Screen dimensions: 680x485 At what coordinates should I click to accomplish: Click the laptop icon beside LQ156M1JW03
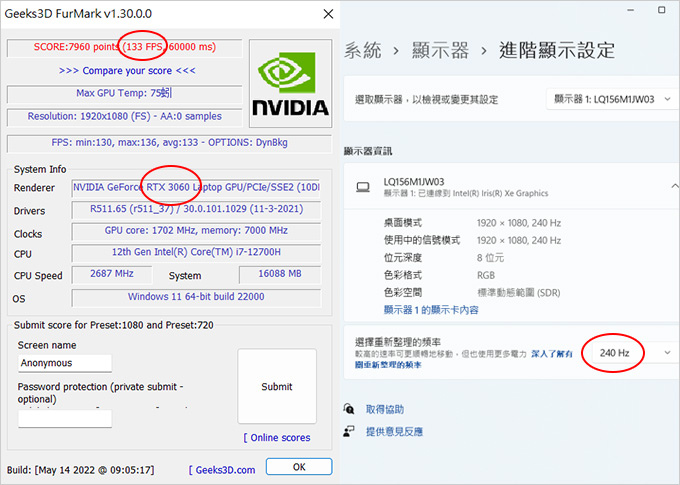point(363,187)
